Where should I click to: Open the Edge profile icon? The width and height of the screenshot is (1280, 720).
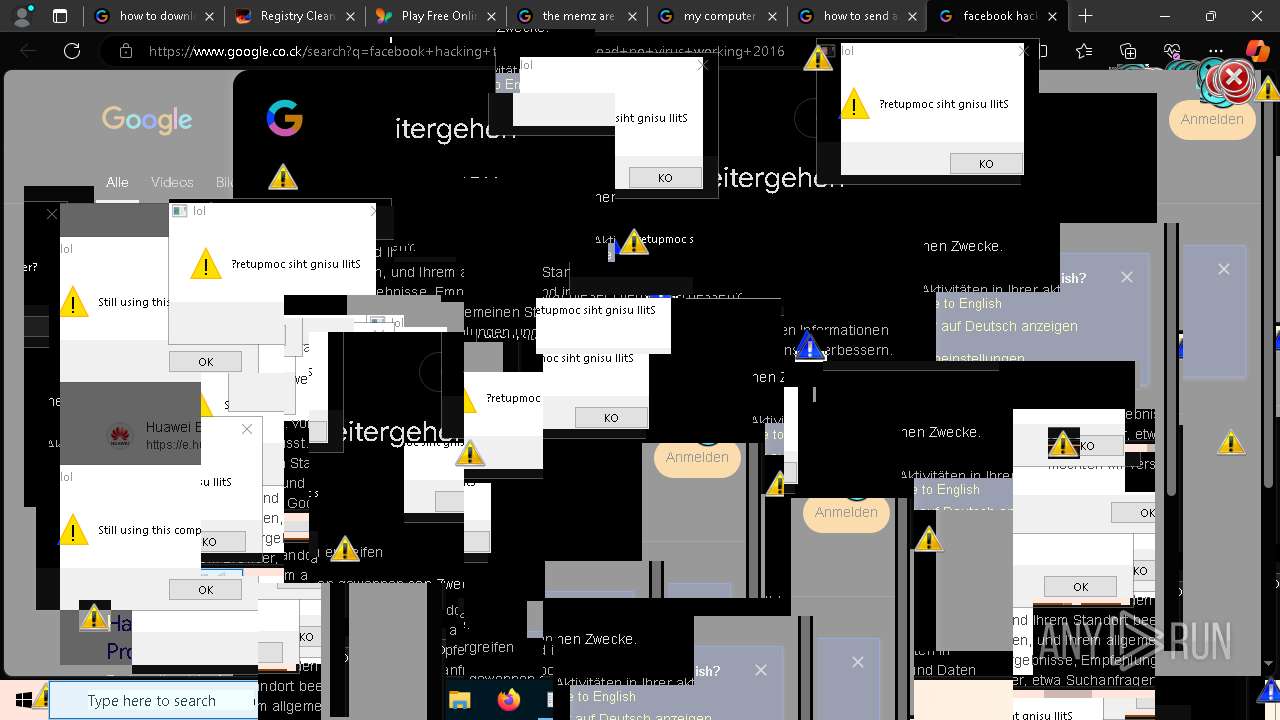[23, 16]
